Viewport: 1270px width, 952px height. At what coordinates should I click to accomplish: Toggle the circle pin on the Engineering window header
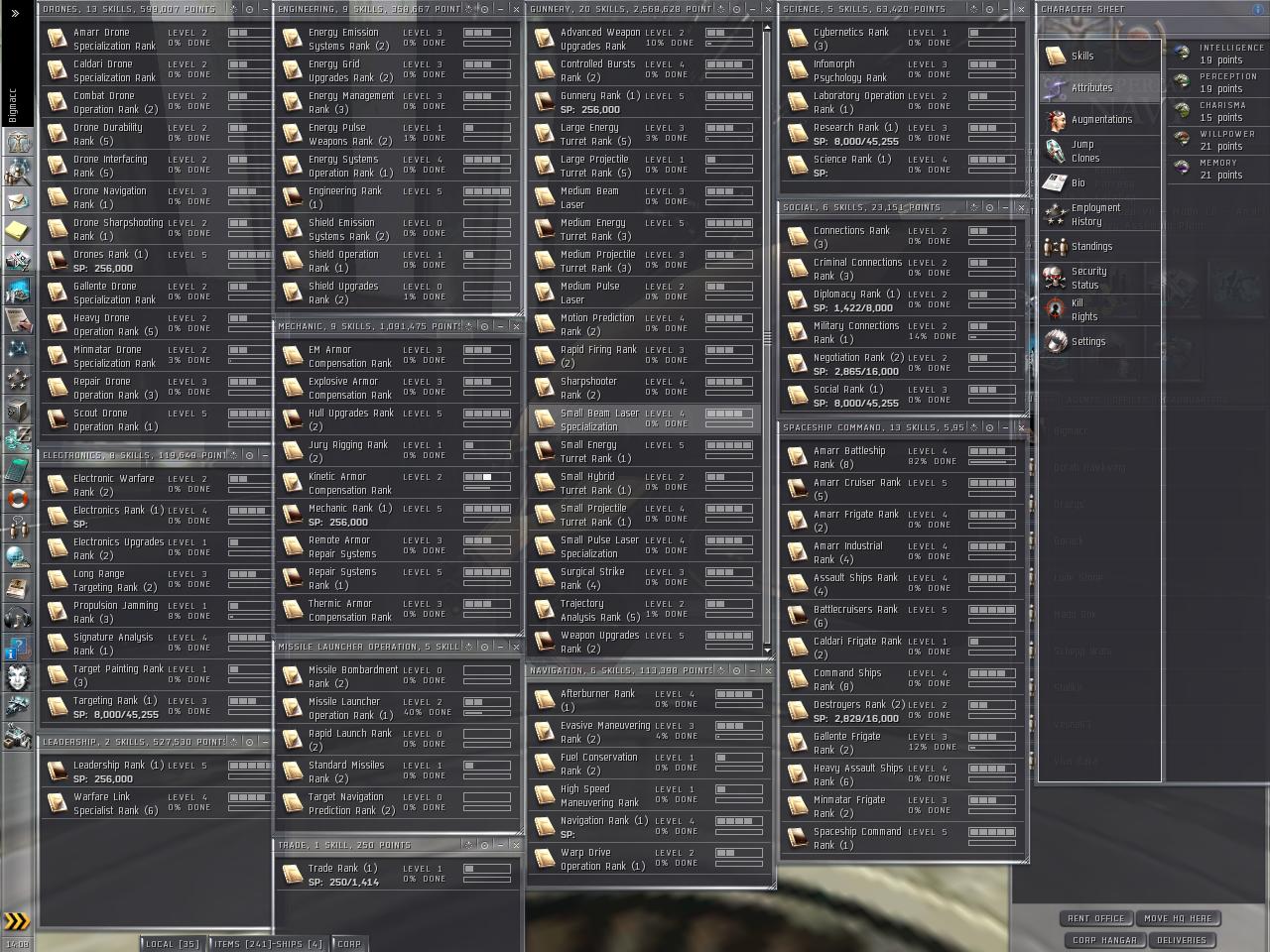(484, 9)
